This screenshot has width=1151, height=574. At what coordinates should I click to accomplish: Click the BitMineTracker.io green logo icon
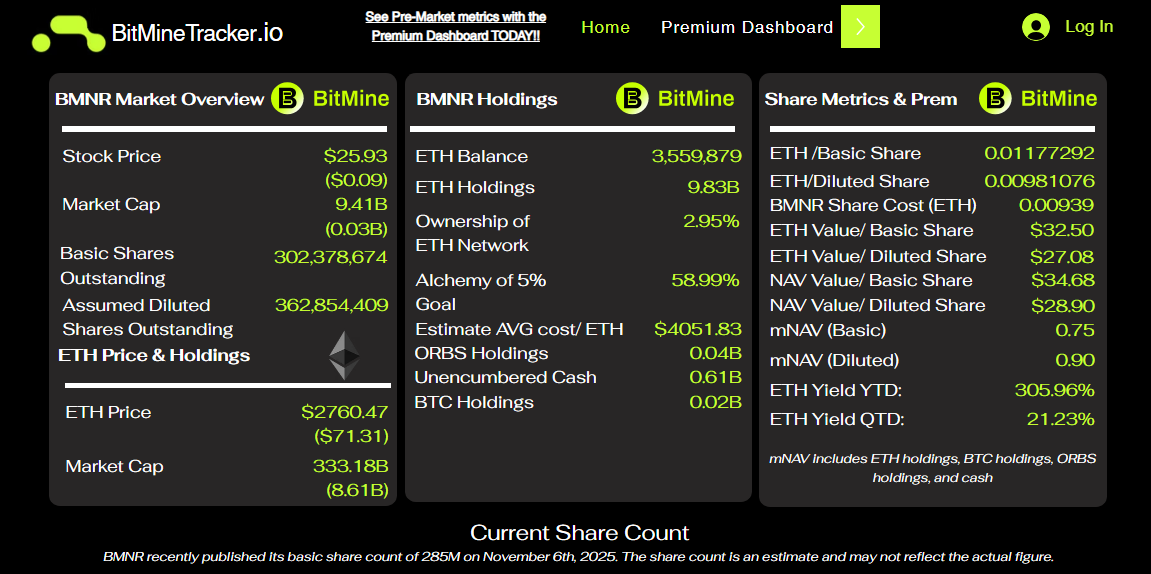click(68, 33)
